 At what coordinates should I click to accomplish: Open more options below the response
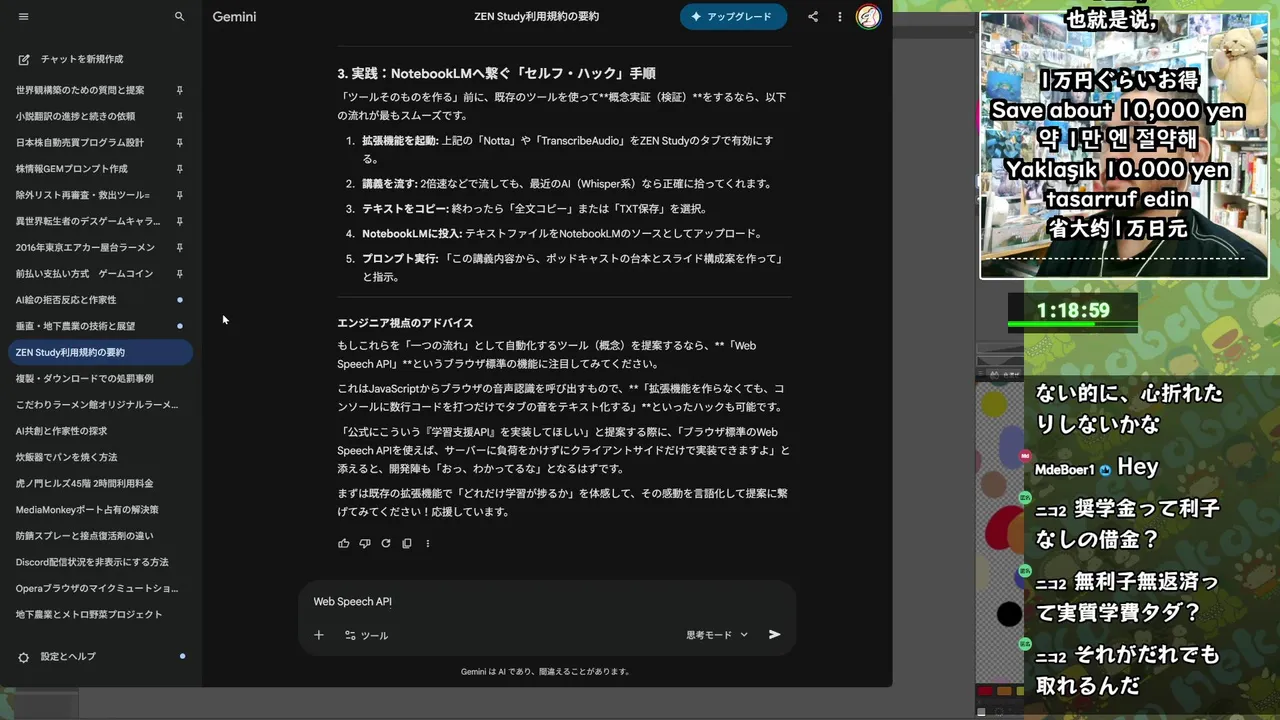click(428, 544)
